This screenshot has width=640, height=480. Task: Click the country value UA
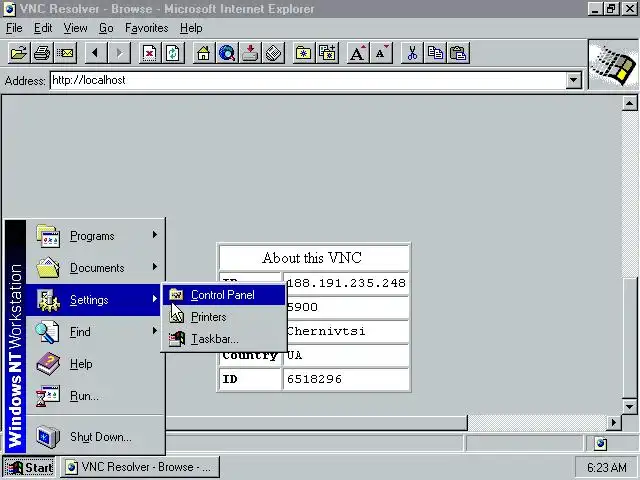click(294, 355)
